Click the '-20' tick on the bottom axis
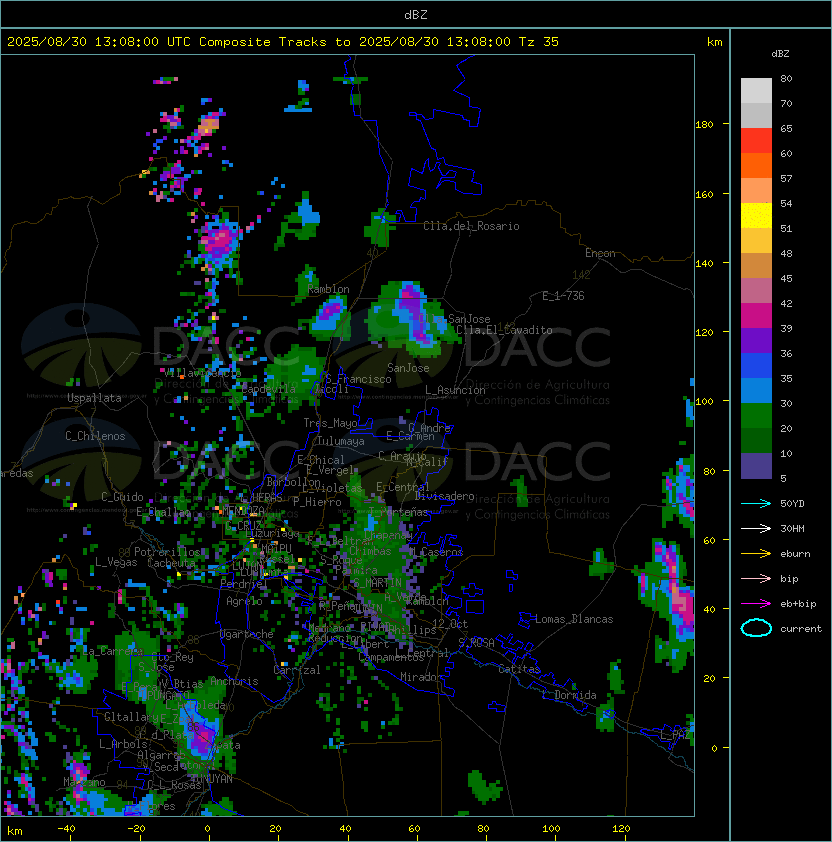832x842 pixels. (136, 829)
